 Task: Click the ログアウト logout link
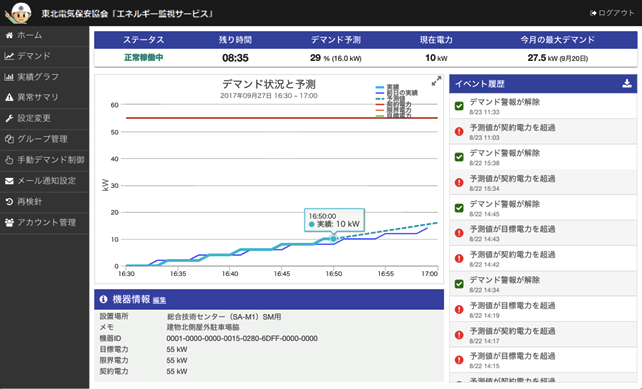click(612, 13)
